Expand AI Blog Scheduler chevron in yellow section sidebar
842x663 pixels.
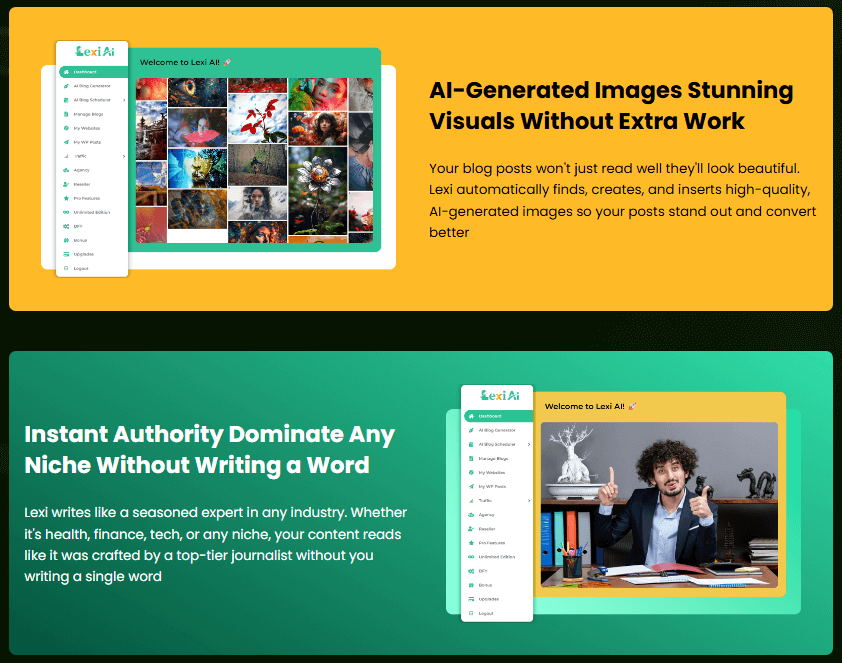click(124, 100)
